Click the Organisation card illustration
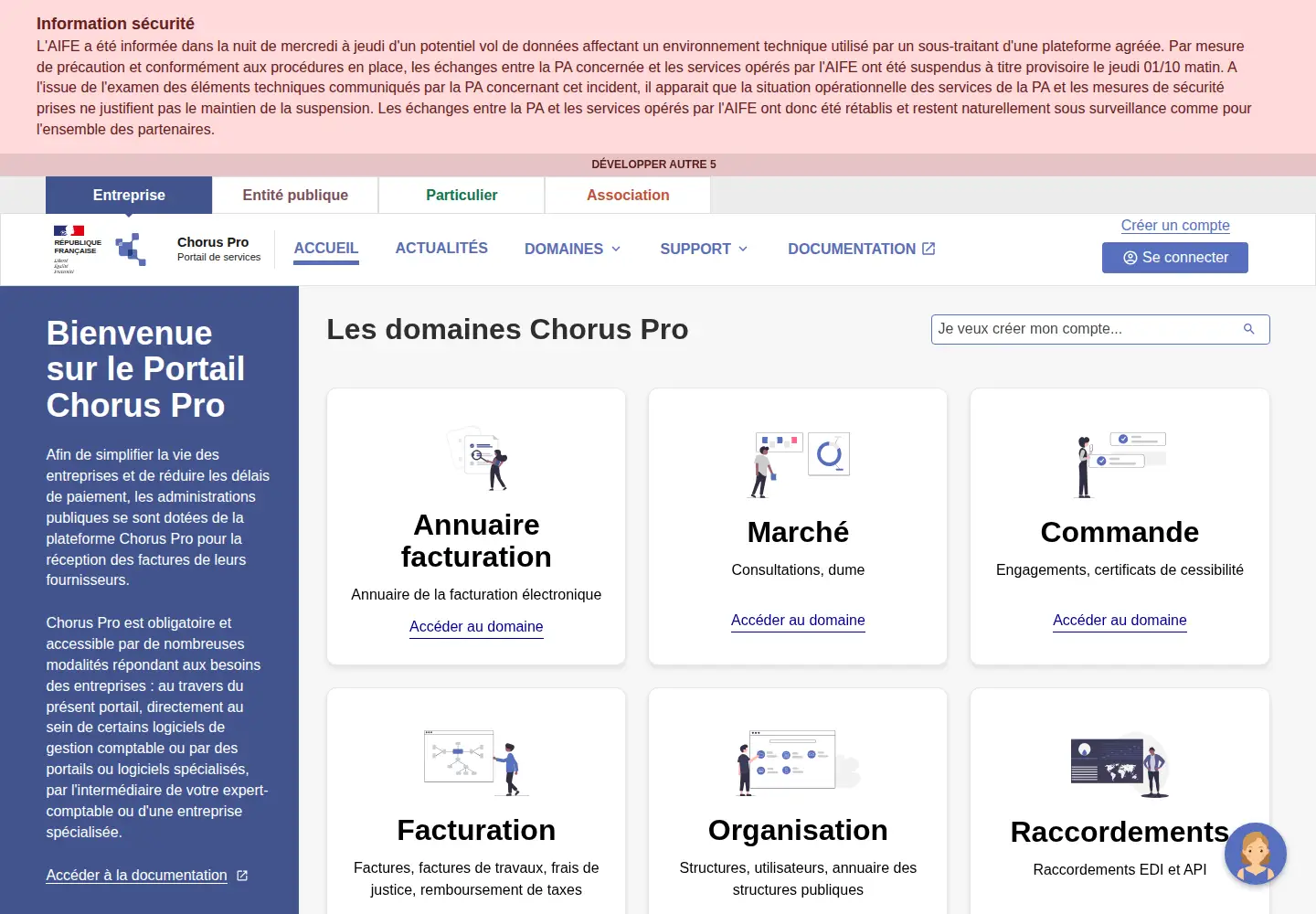The height and width of the screenshot is (914, 1316). tap(798, 763)
